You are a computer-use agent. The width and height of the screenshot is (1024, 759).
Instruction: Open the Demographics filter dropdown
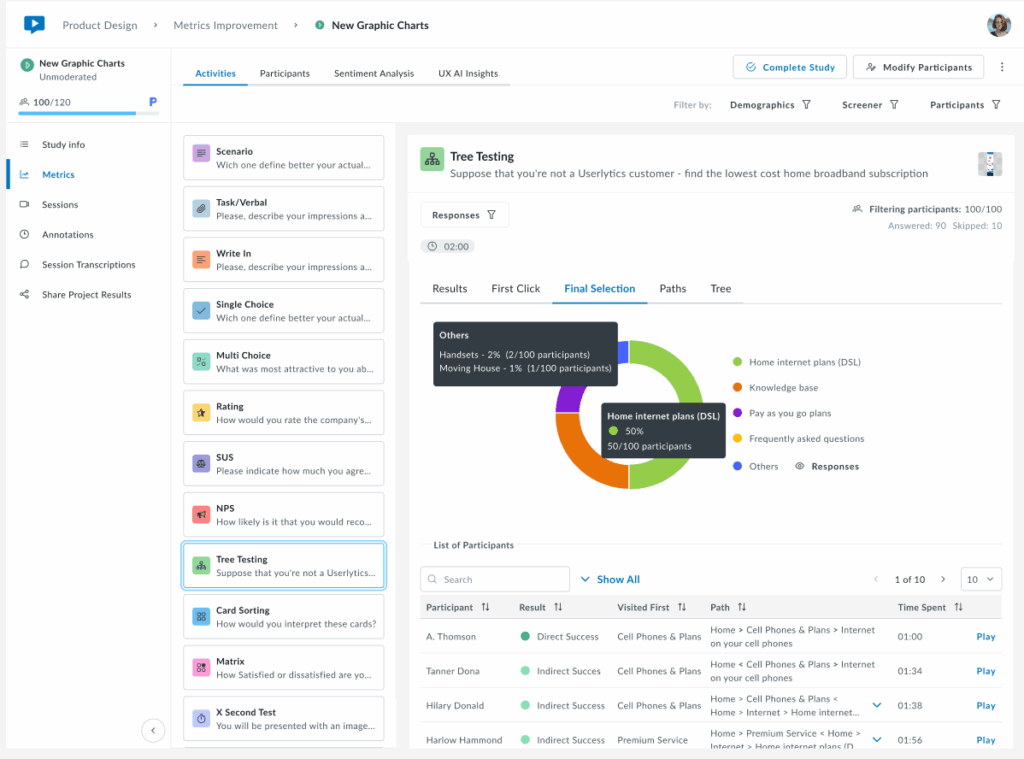tap(770, 105)
